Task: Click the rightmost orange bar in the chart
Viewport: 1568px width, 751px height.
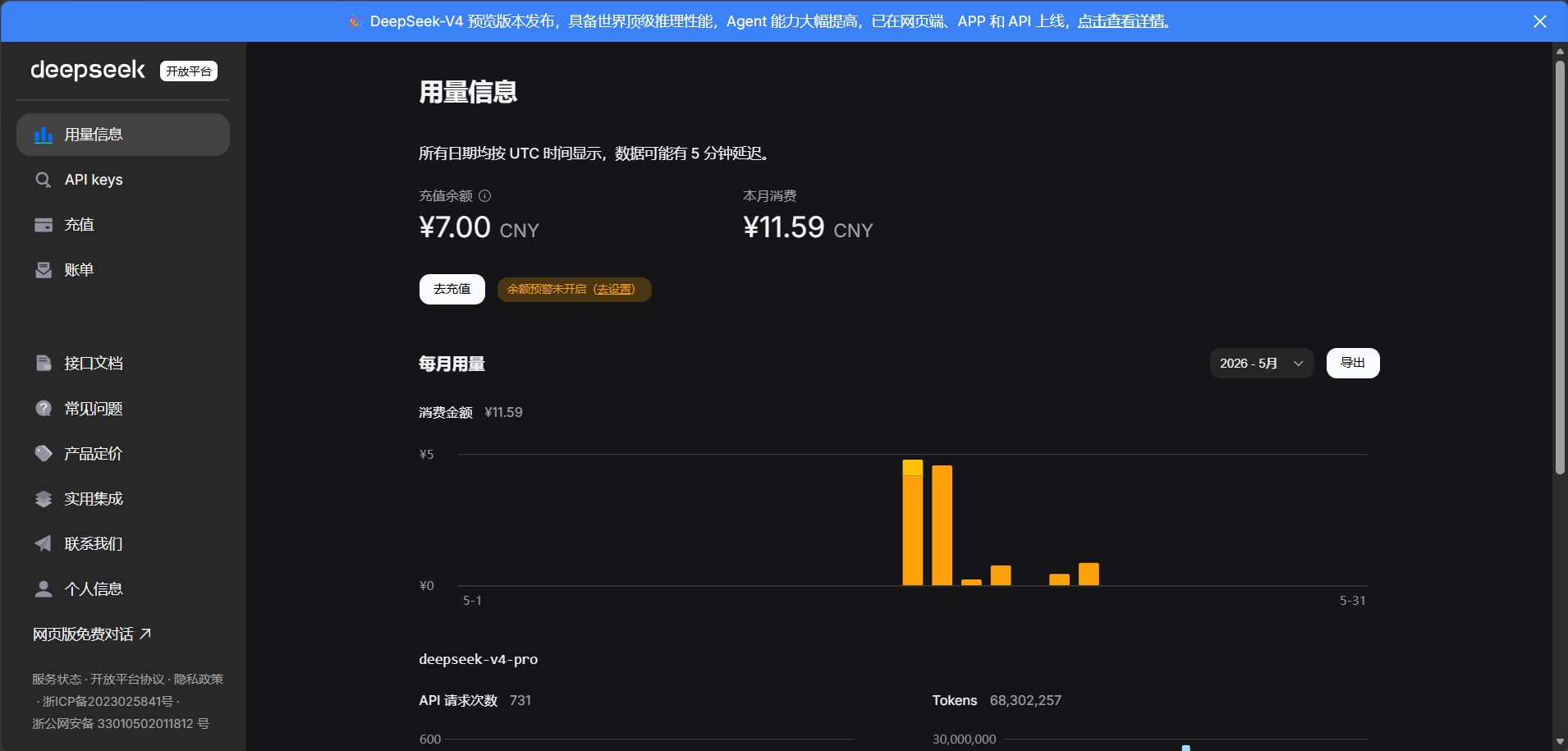Action: coord(1089,574)
